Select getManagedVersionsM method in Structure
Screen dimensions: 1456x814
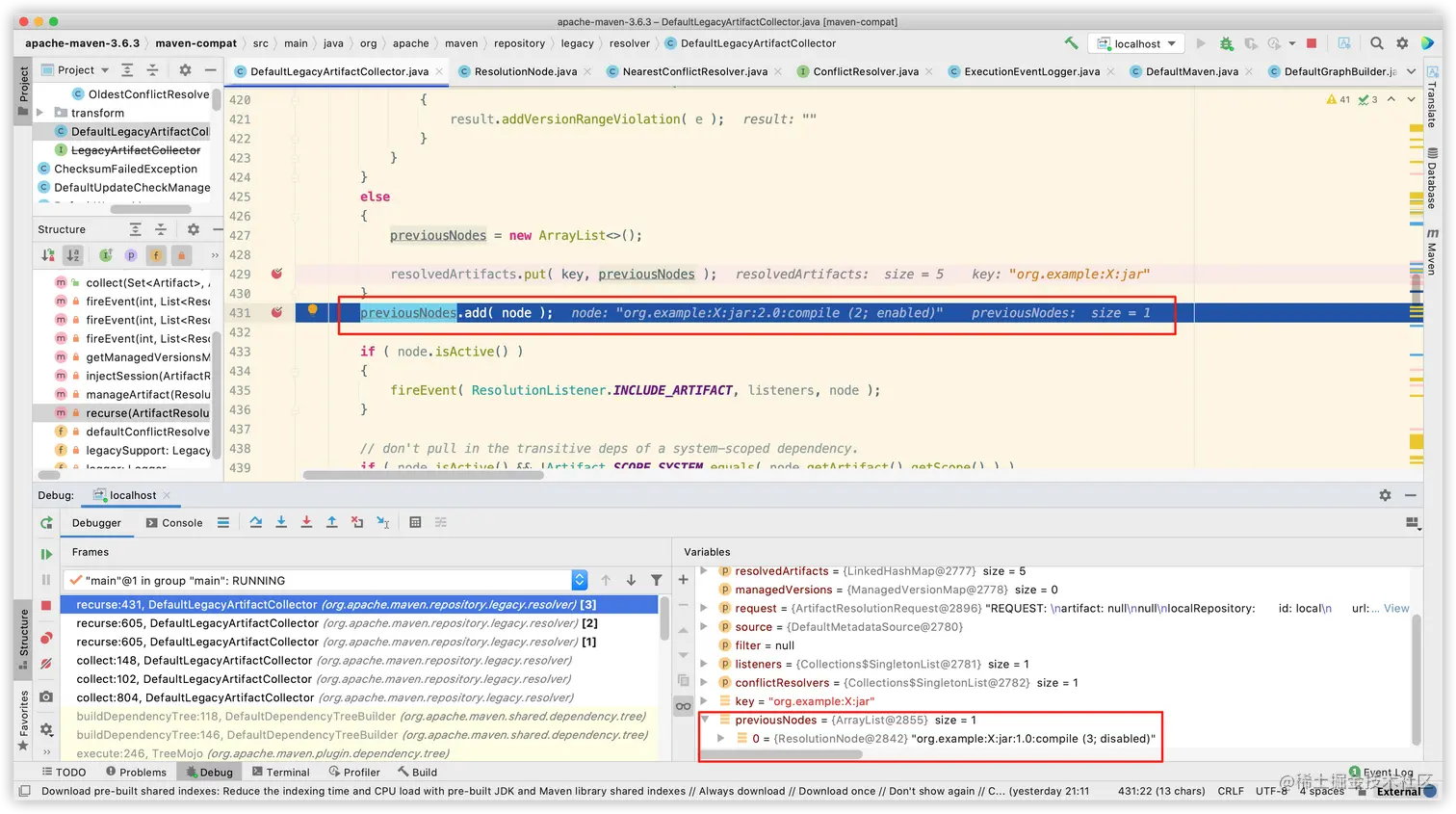[132, 357]
